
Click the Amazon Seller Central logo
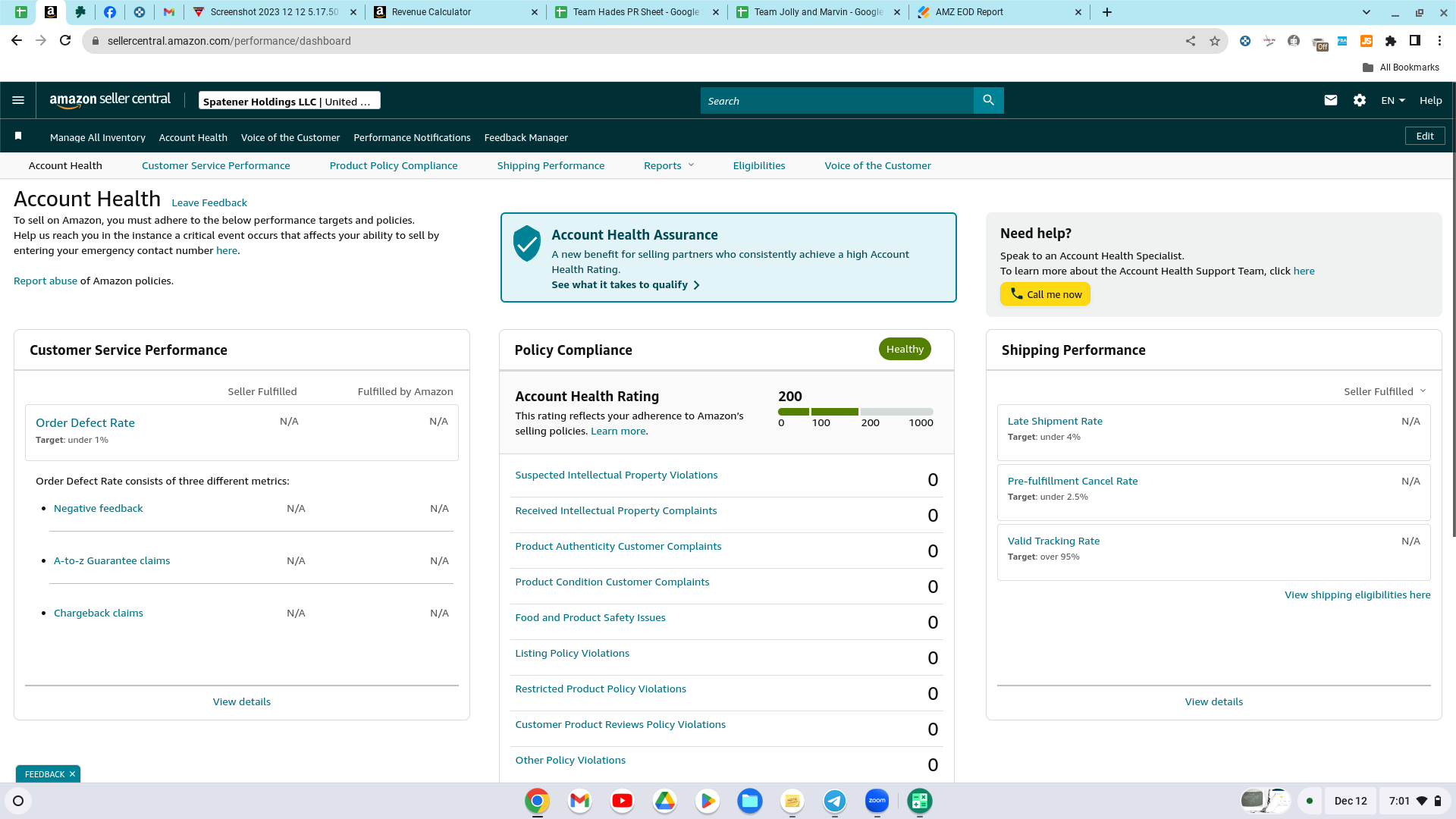point(110,100)
